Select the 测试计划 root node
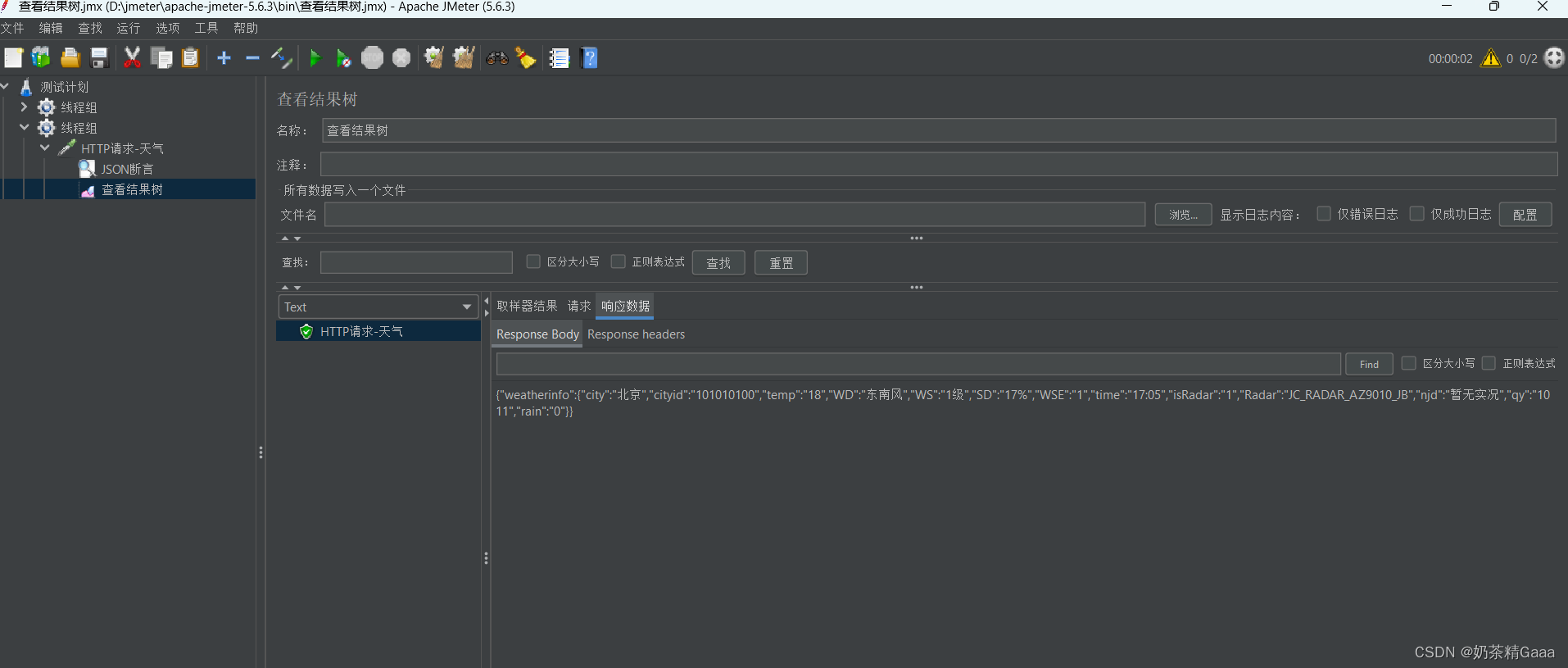The width and height of the screenshot is (1568, 668). pyautogui.click(x=65, y=87)
